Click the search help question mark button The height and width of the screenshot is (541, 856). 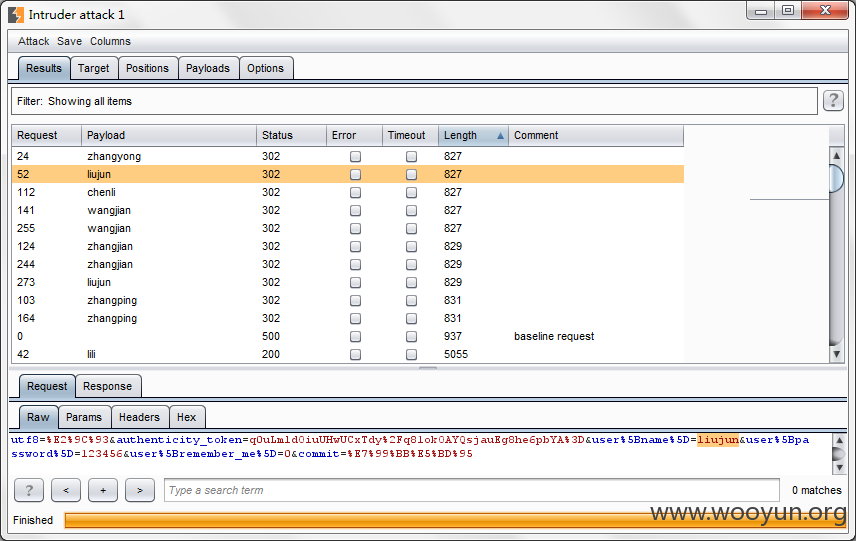click(x=29, y=490)
